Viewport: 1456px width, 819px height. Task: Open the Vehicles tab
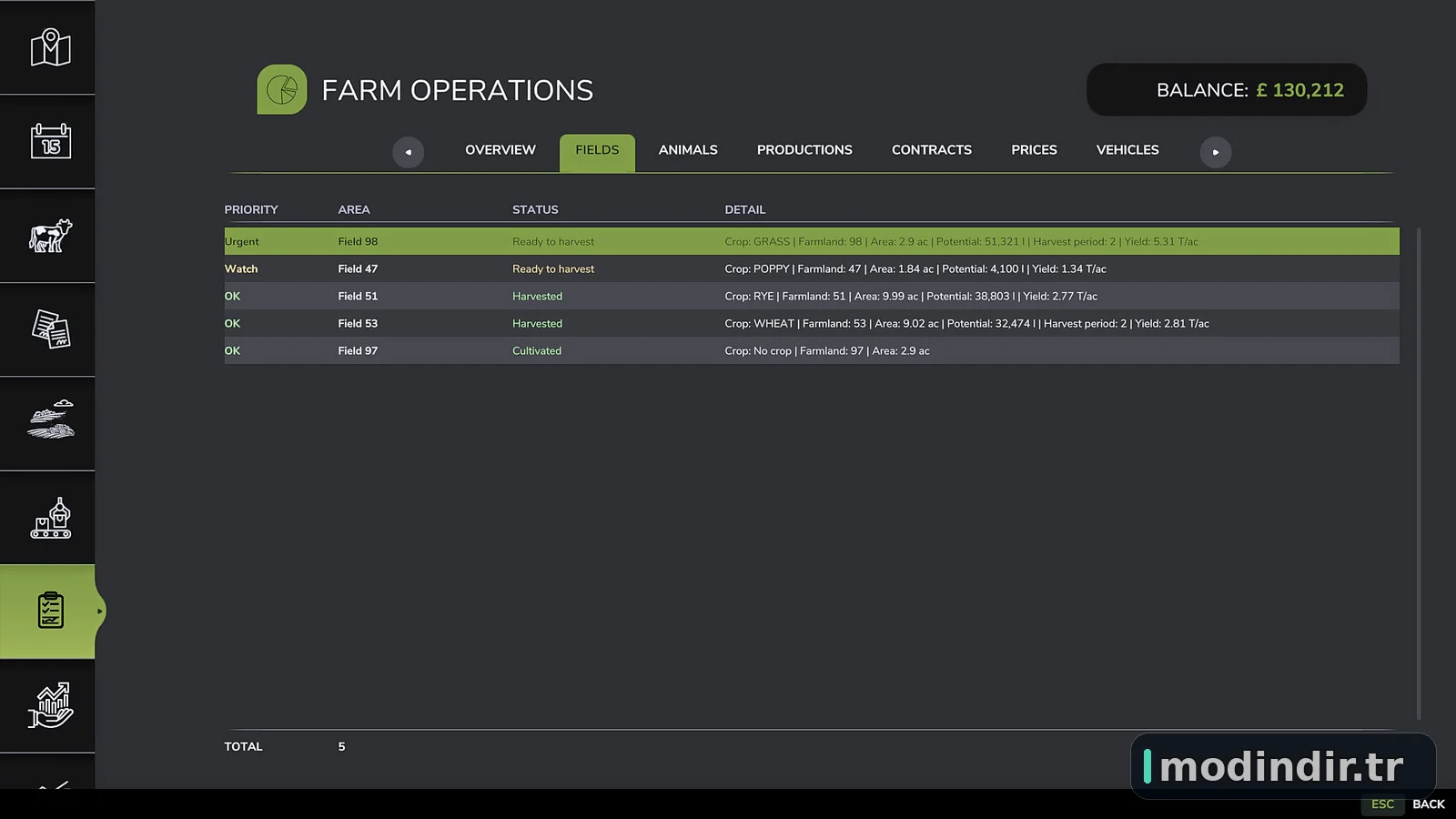(x=1127, y=150)
